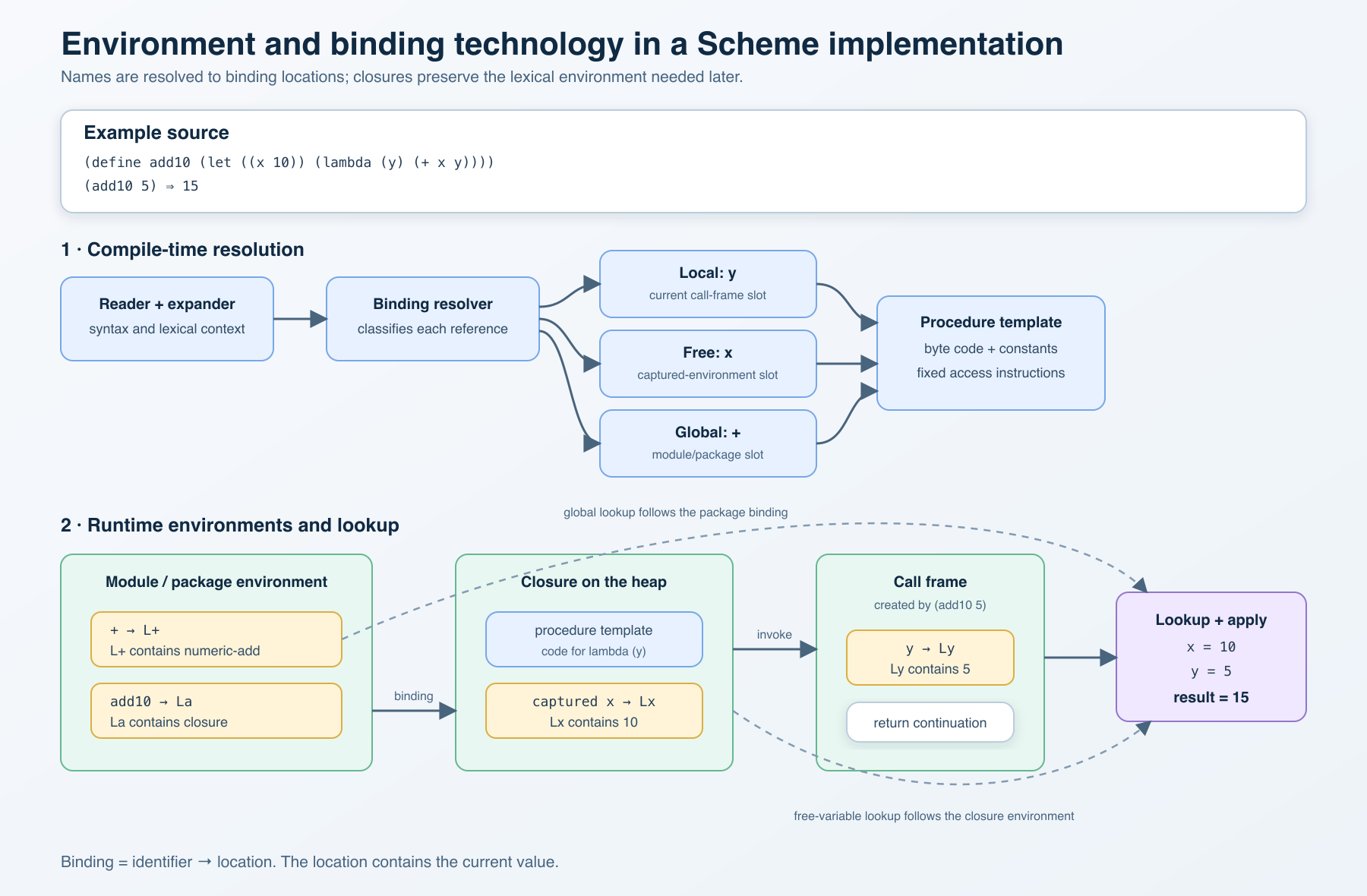Click the 'binding' arrow label

tap(414, 696)
